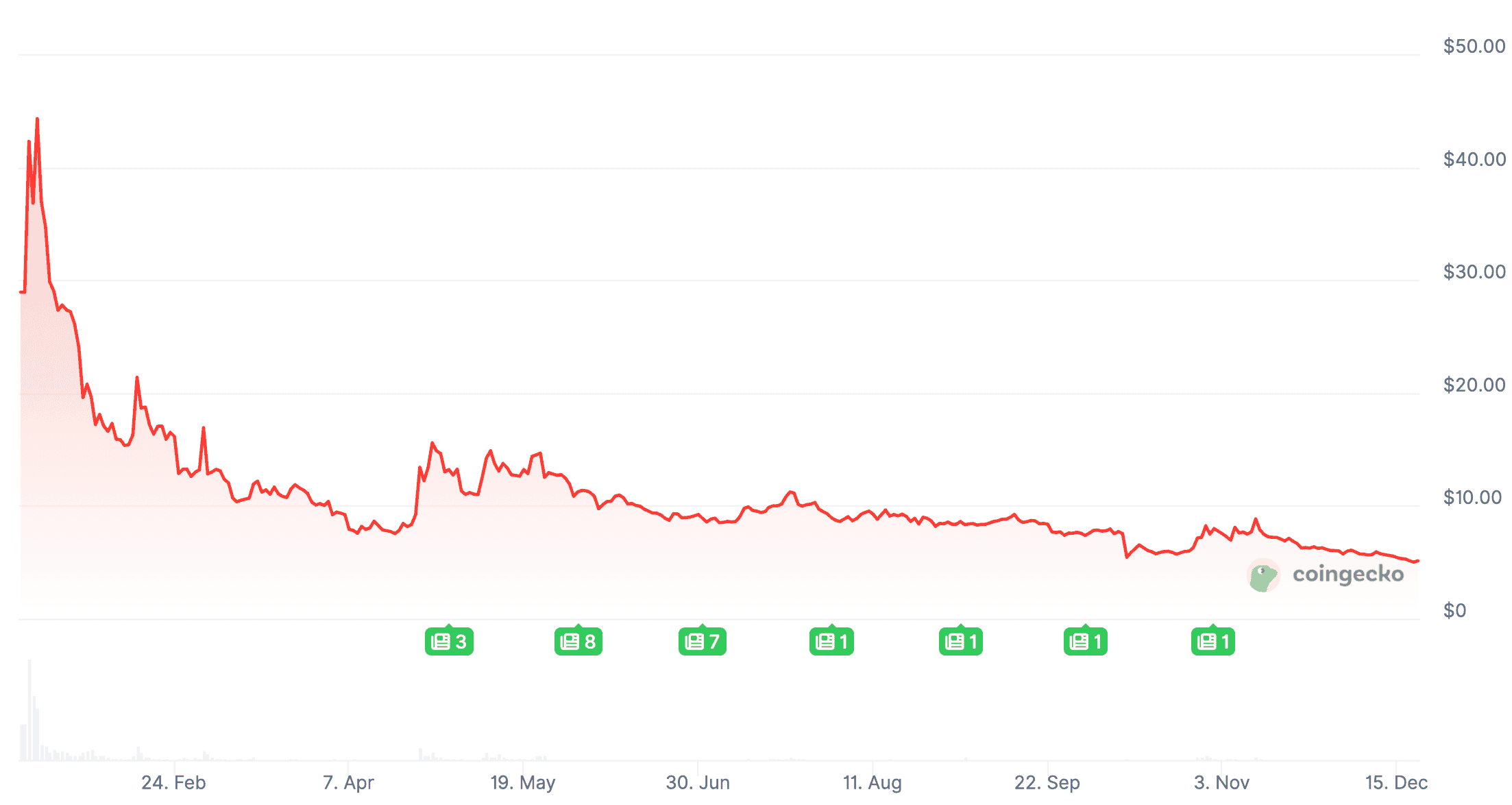Open the news marker showing 7 articles

coord(703,642)
